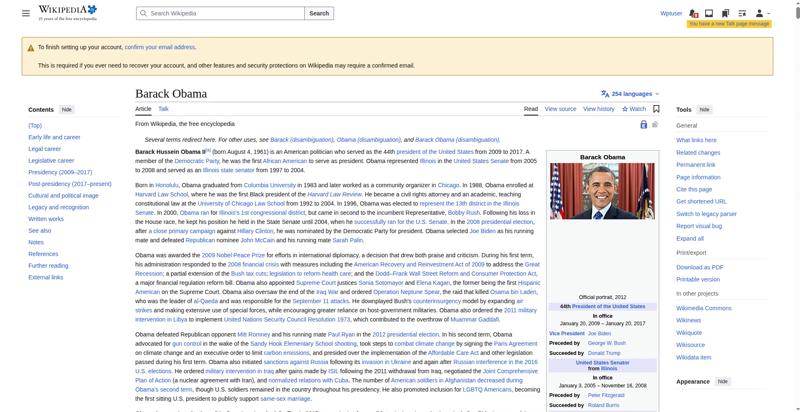Open Report visual bug tool
The image size is (800, 412).
click(699, 226)
